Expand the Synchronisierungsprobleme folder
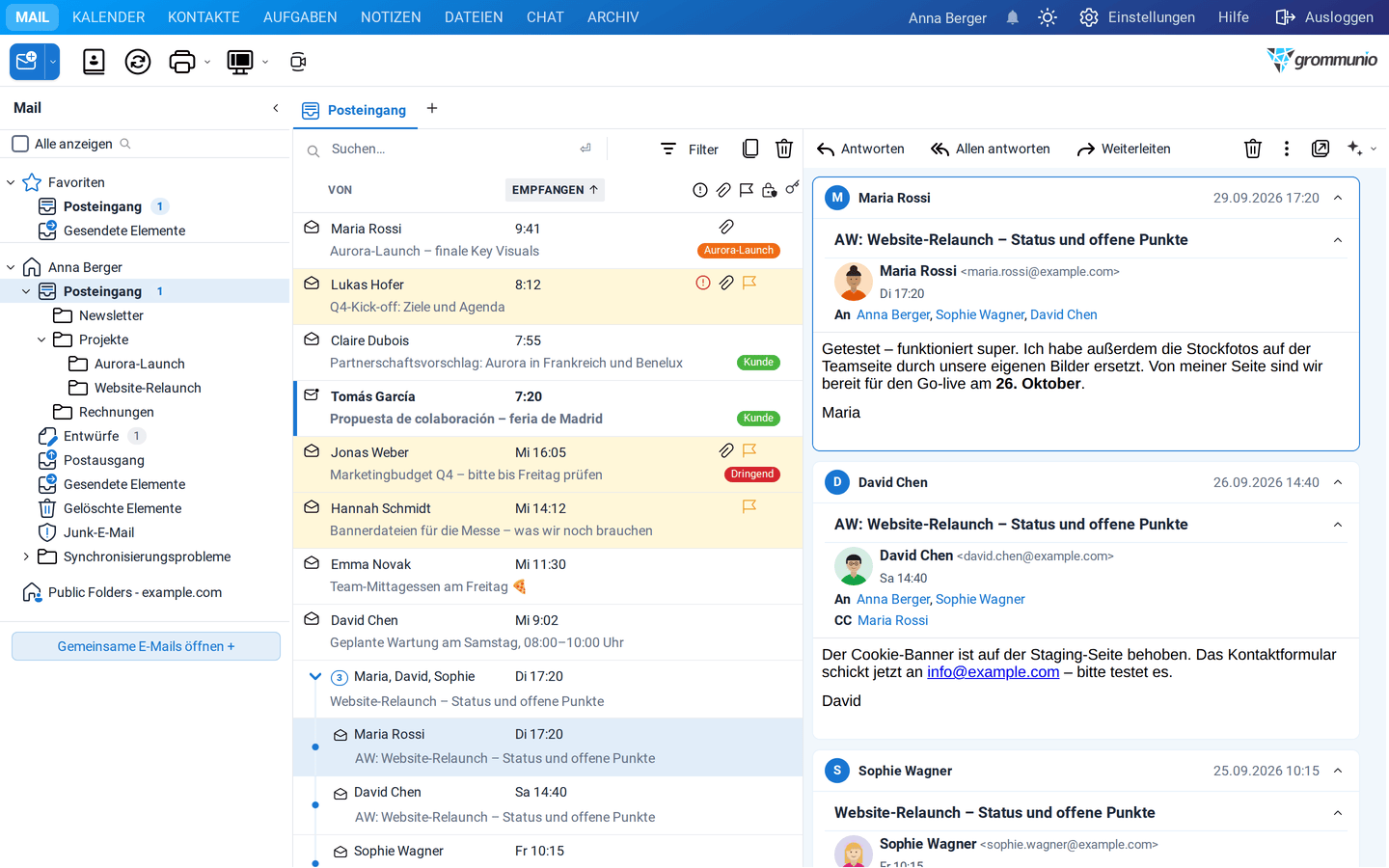1389x868 pixels. (x=26, y=556)
